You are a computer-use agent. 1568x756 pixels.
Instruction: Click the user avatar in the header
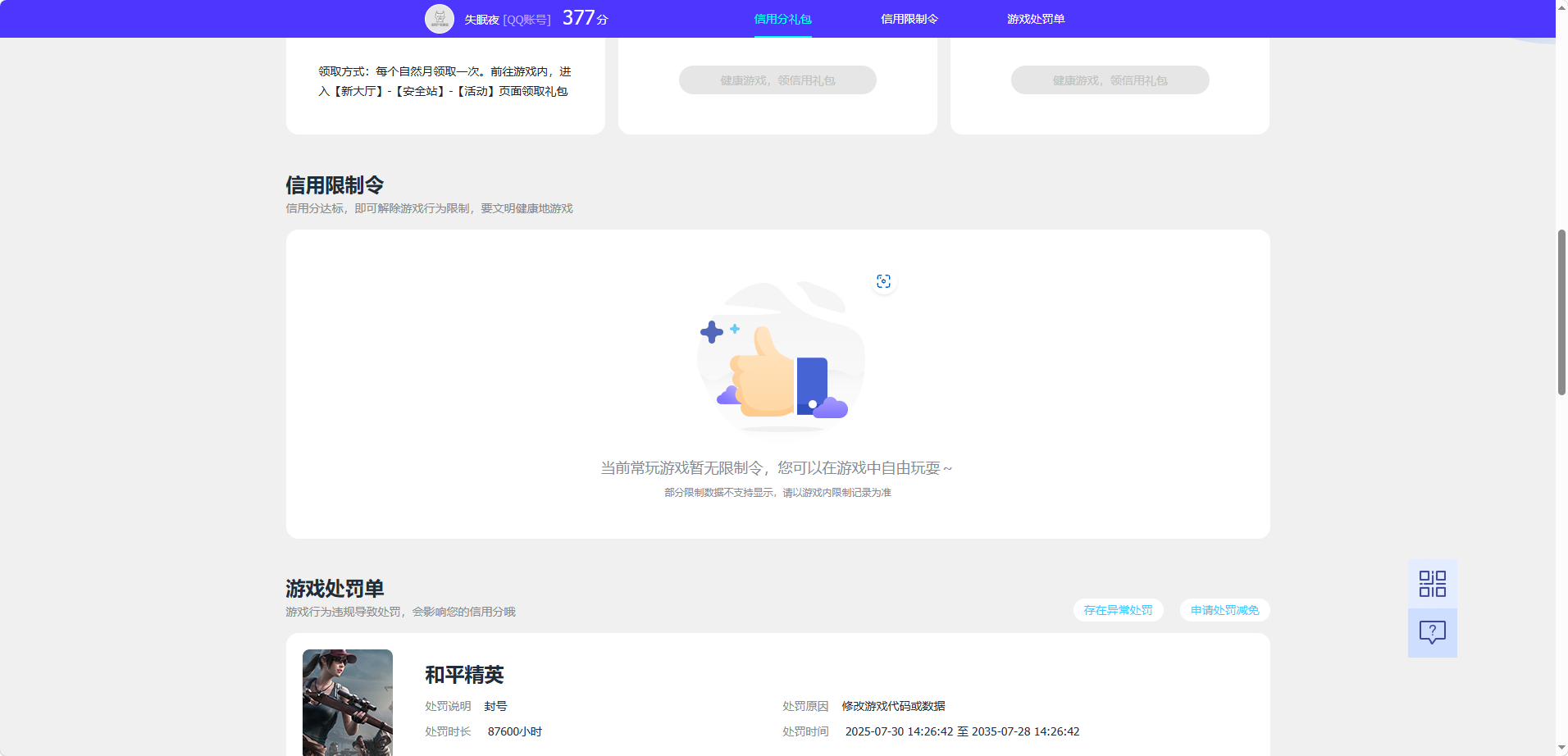(440, 18)
